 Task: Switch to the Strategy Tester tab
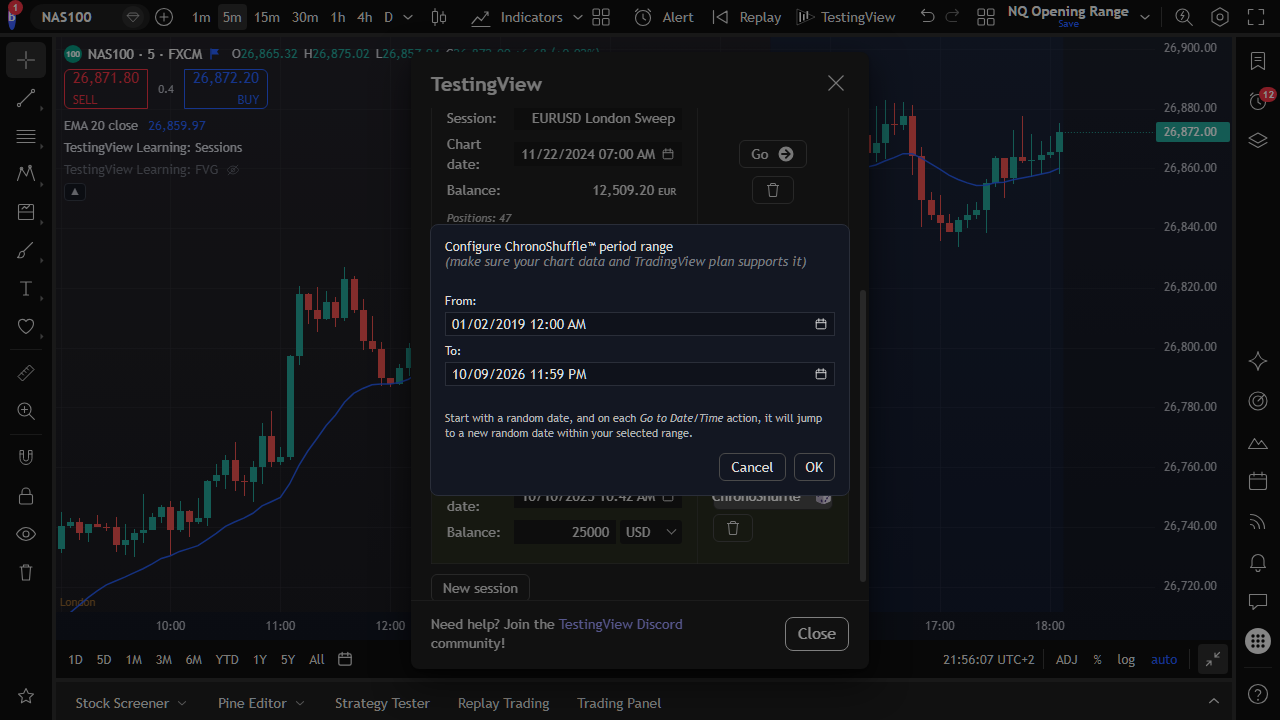point(382,703)
